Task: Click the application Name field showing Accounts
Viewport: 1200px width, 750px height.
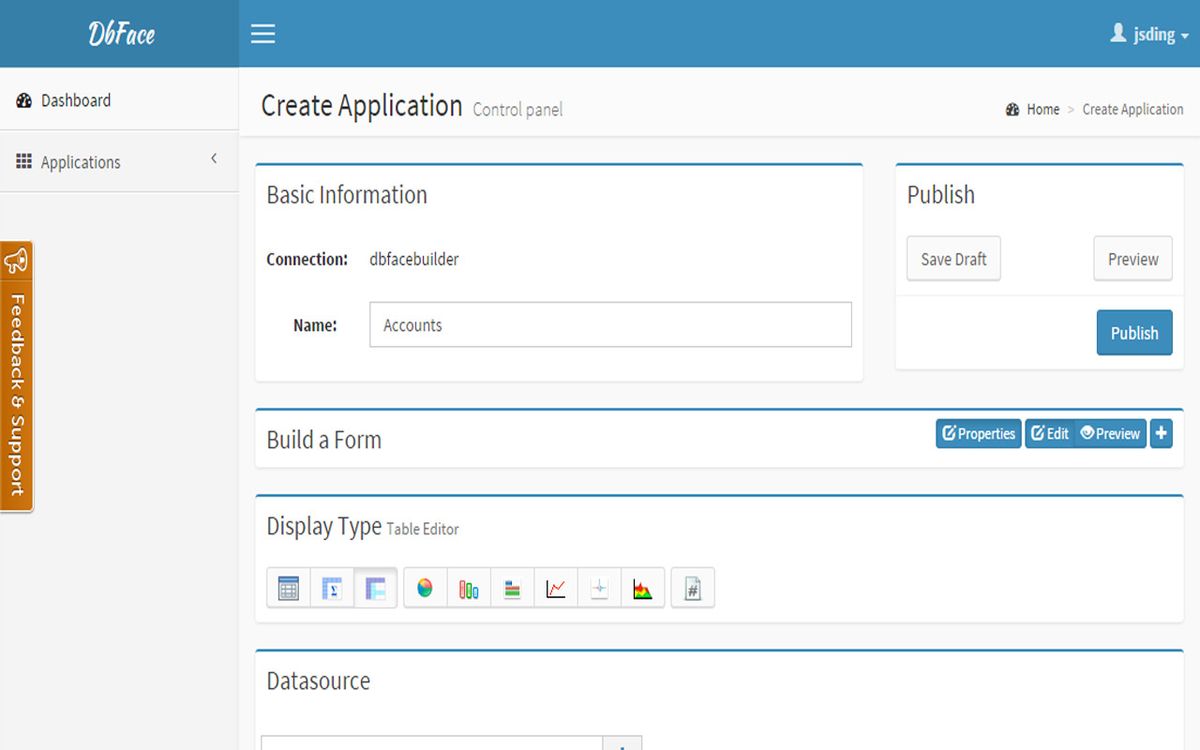Action: click(610, 325)
